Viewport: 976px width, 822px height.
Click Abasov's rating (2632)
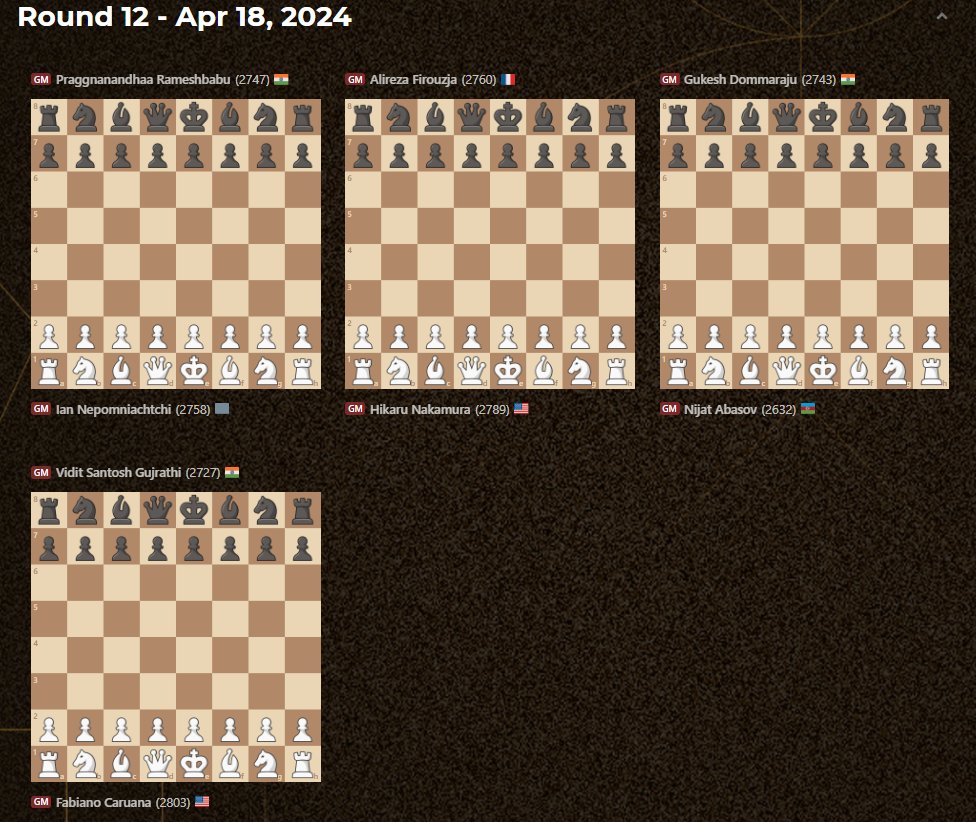click(x=779, y=409)
